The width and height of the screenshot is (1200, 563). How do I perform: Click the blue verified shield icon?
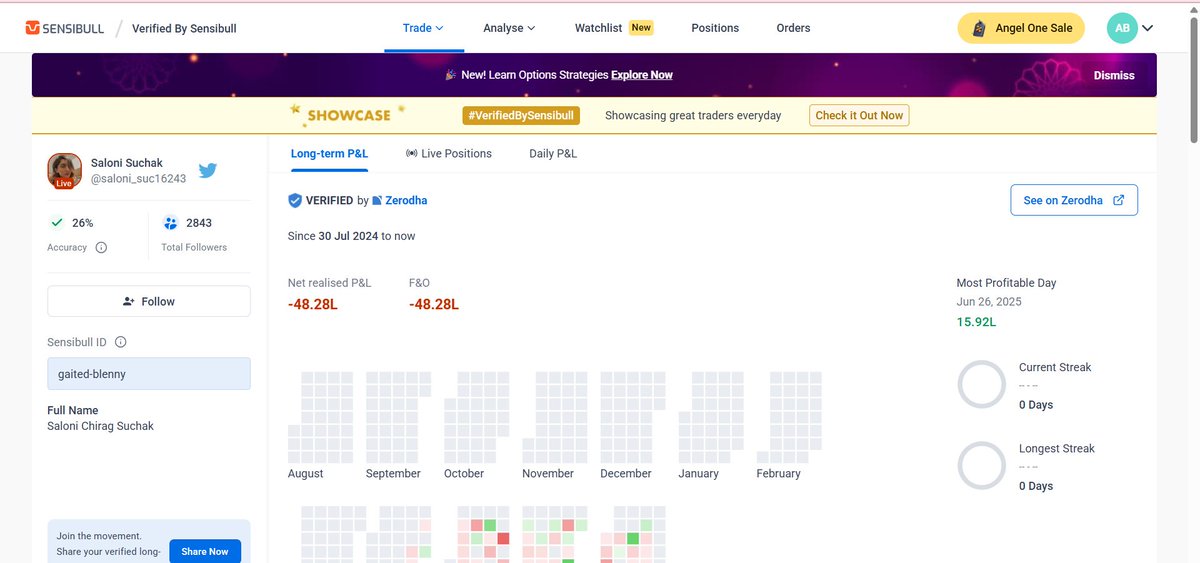[295, 200]
